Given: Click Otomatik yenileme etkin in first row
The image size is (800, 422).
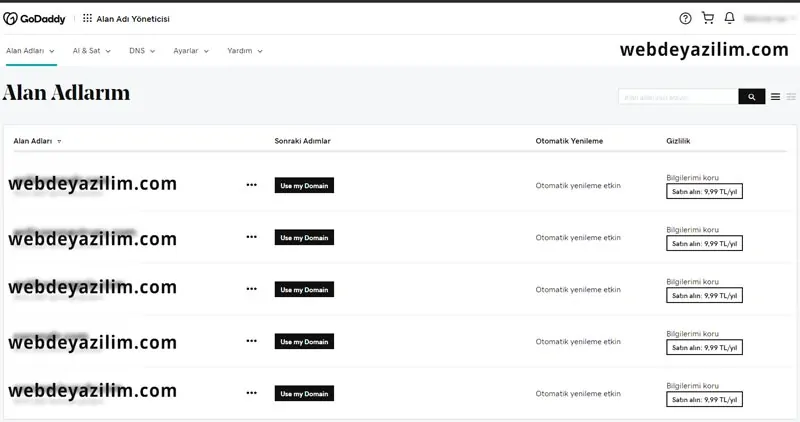Looking at the screenshot, I should click(x=578, y=185).
